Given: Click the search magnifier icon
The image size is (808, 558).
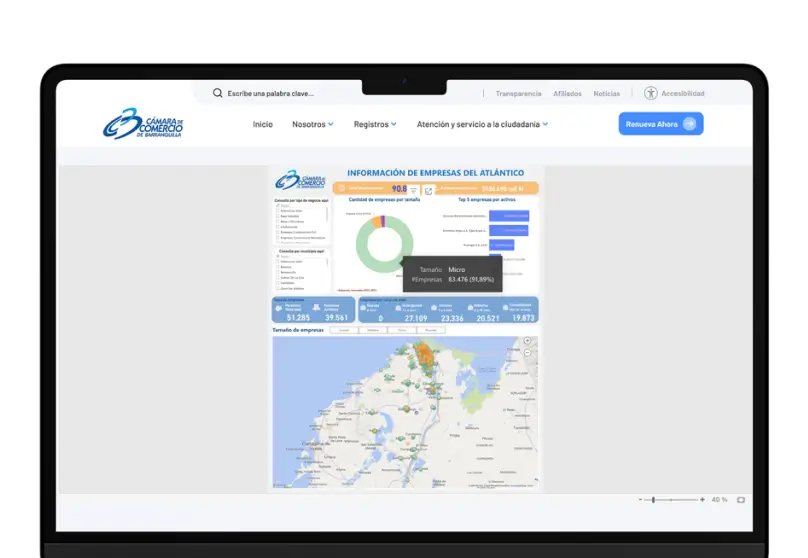Looking at the screenshot, I should coord(217,93).
